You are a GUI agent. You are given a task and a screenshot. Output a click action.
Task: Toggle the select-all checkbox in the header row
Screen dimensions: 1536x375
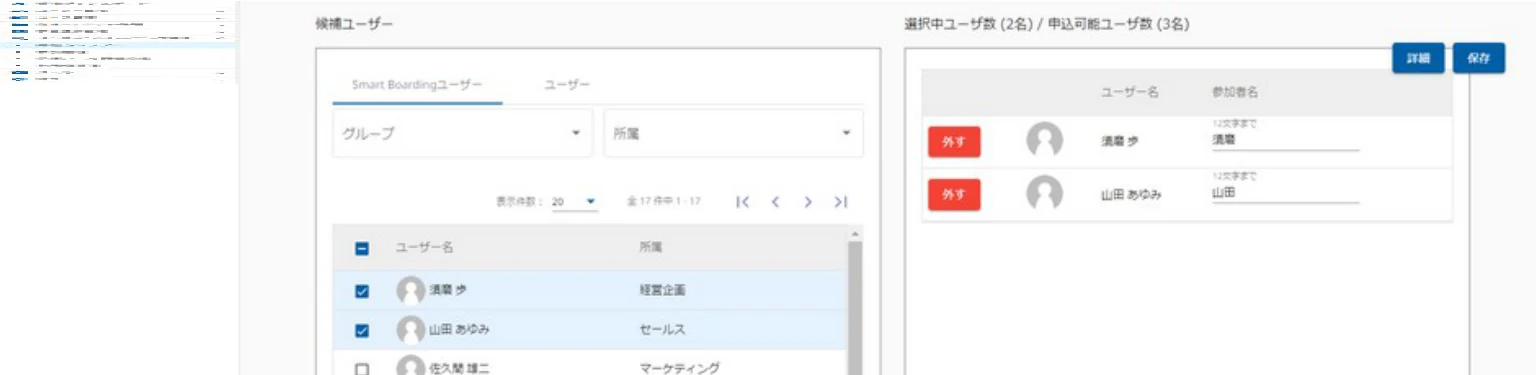(362, 249)
